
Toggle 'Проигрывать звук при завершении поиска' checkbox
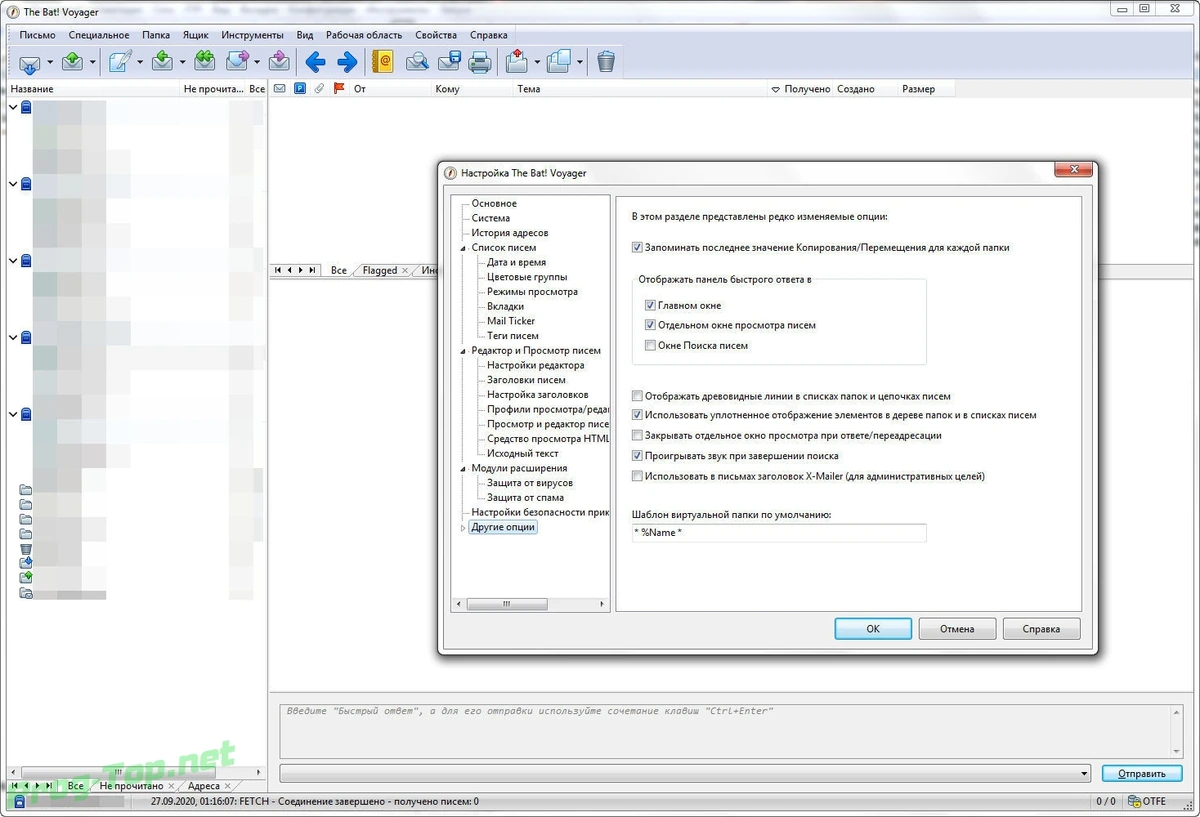pos(638,456)
